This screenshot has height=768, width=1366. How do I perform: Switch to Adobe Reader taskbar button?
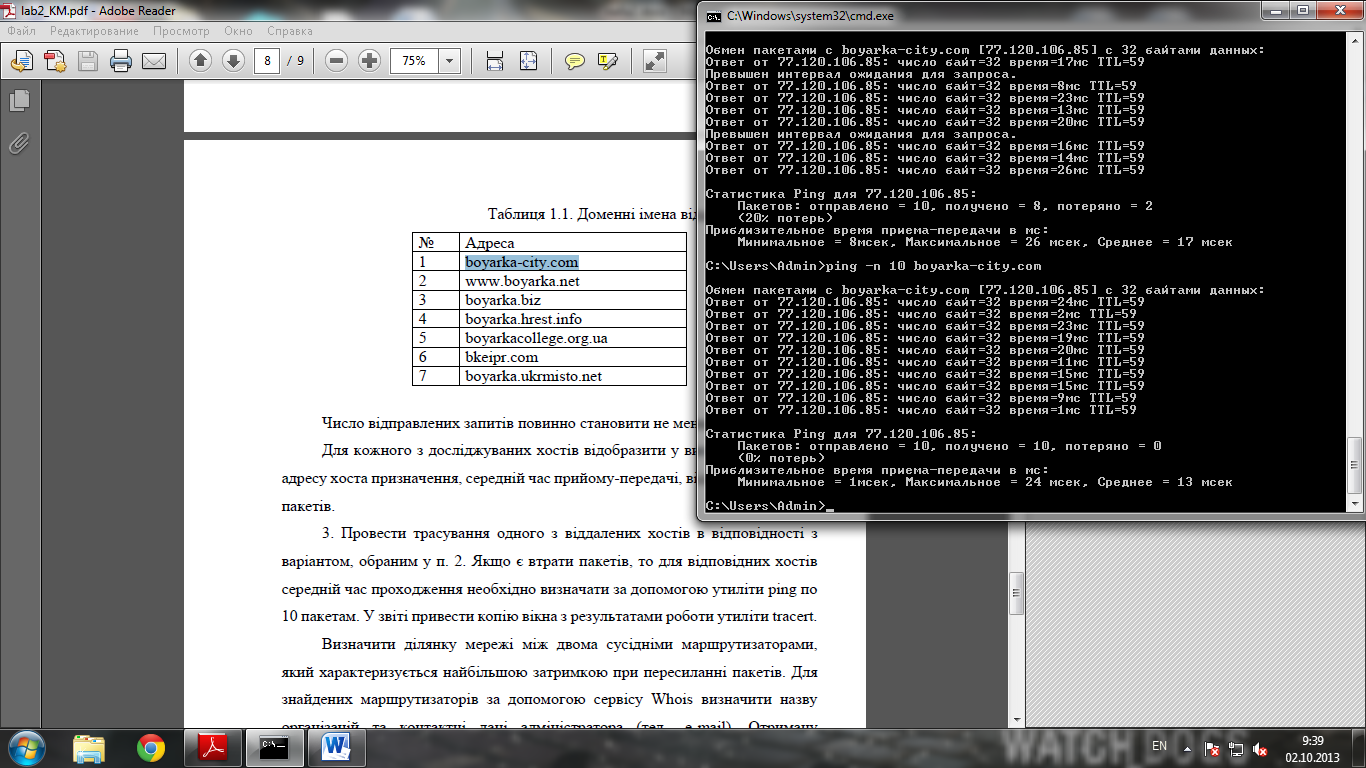(213, 747)
